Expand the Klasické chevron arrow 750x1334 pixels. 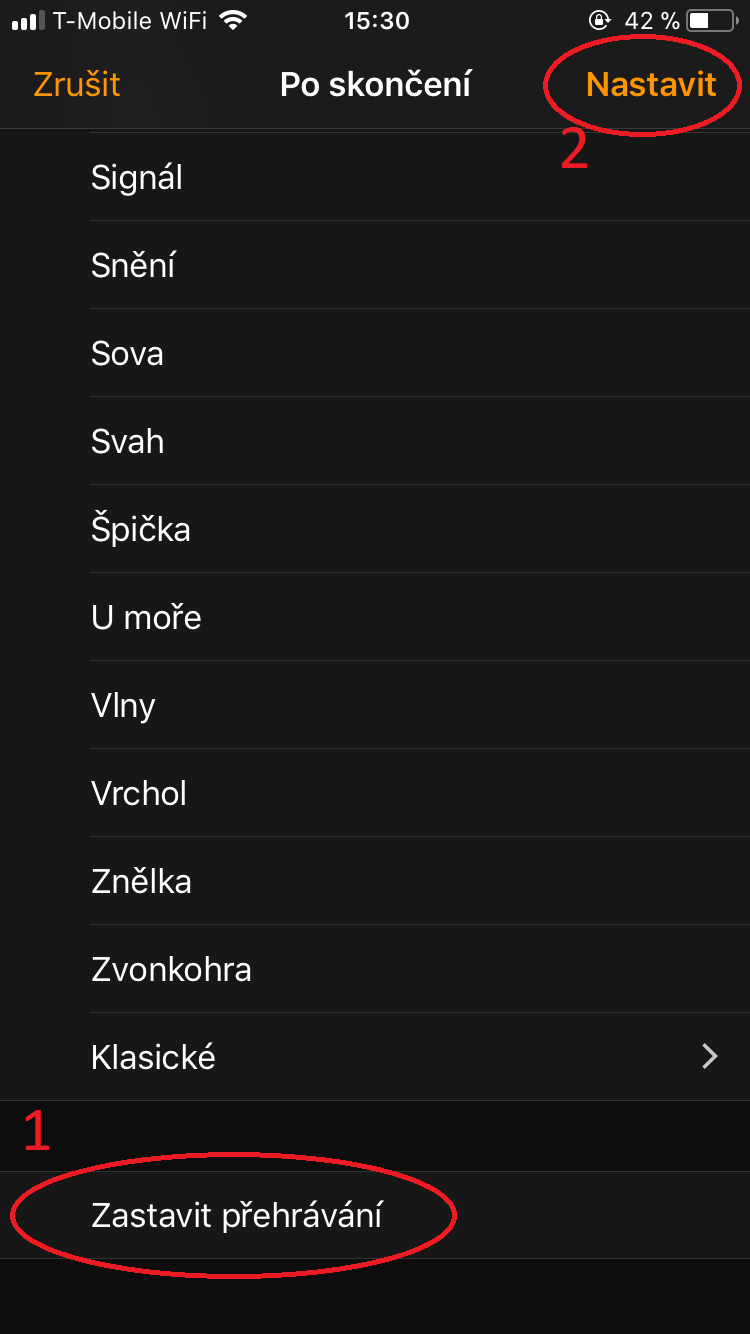(710, 1057)
